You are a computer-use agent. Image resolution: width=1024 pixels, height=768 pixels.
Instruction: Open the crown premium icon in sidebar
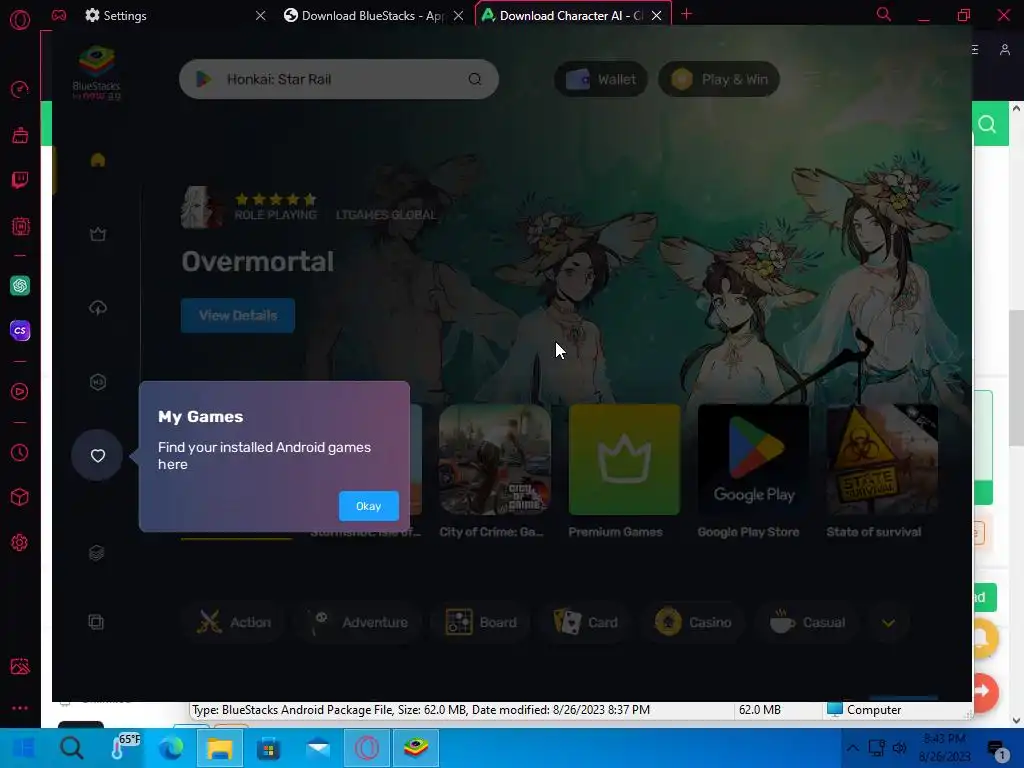[98, 234]
